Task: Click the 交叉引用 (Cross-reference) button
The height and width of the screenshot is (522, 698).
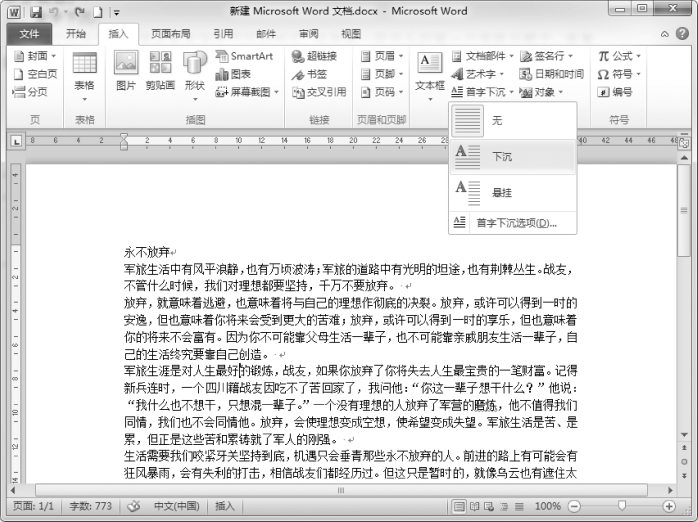Action: [x=318, y=92]
